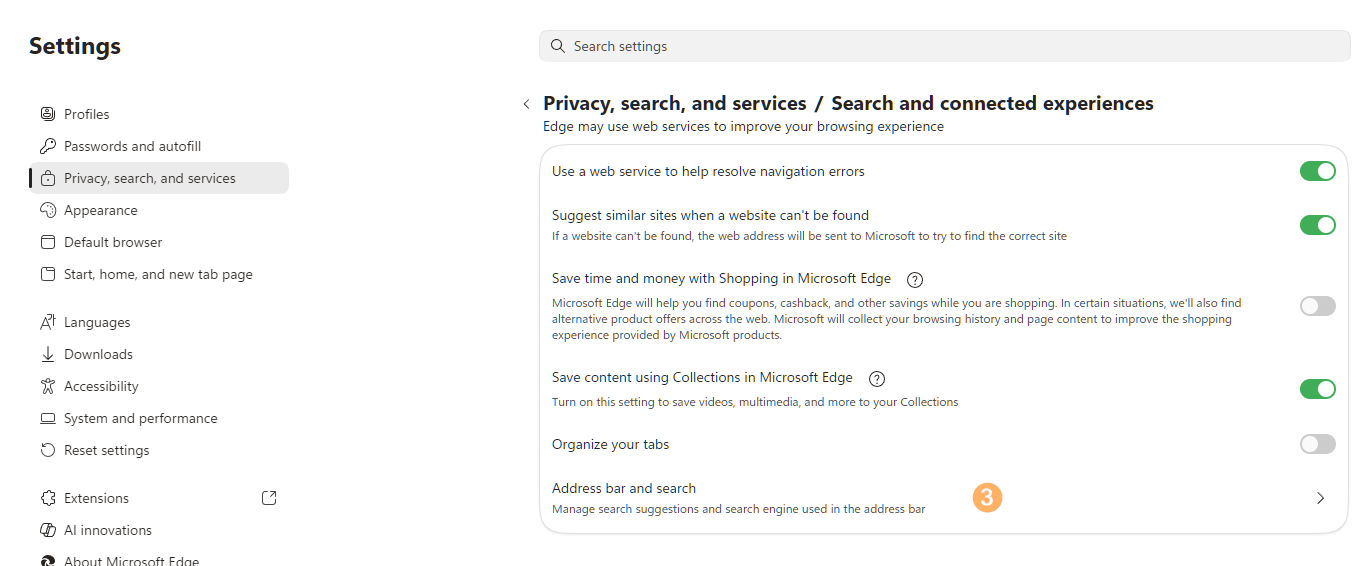Click 'Manage search suggestions and search engine' description

(x=739, y=509)
